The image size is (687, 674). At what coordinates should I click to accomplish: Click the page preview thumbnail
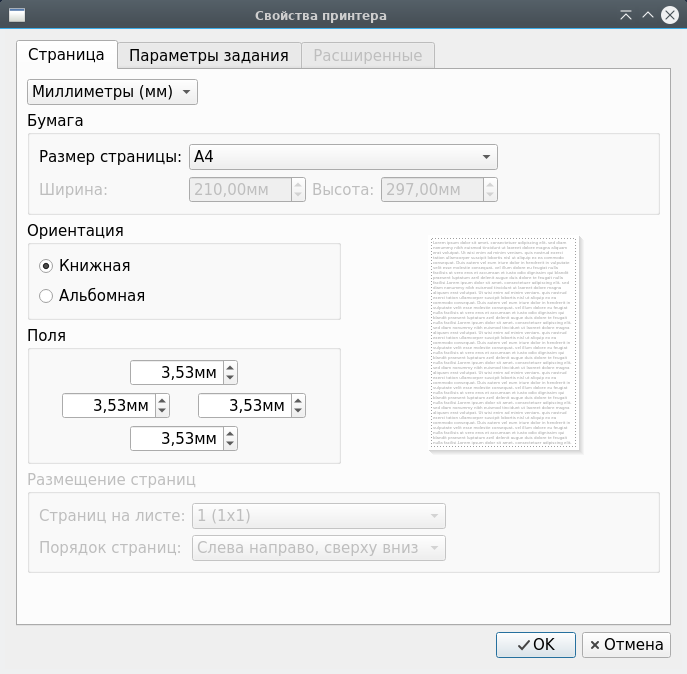[x=503, y=343]
